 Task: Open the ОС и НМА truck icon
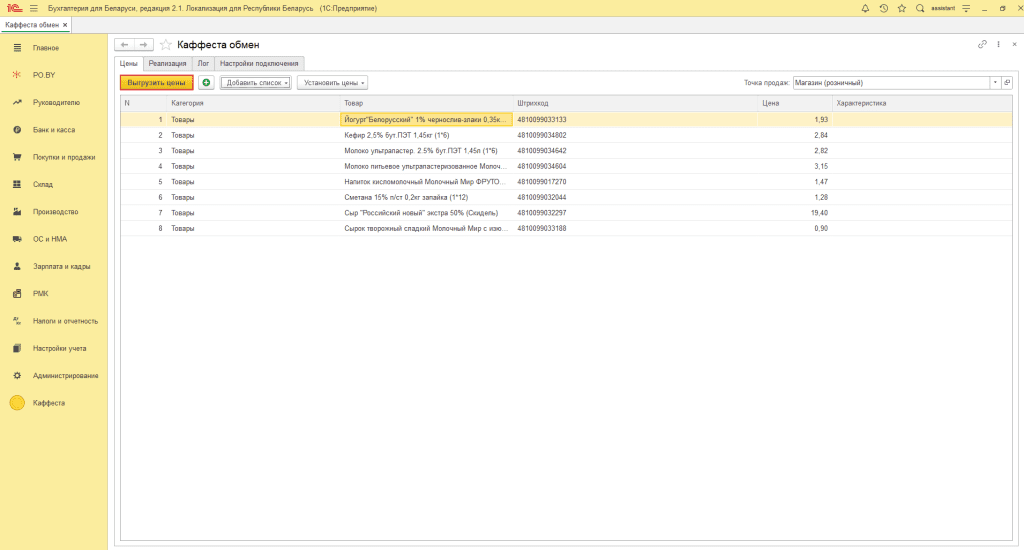point(17,239)
